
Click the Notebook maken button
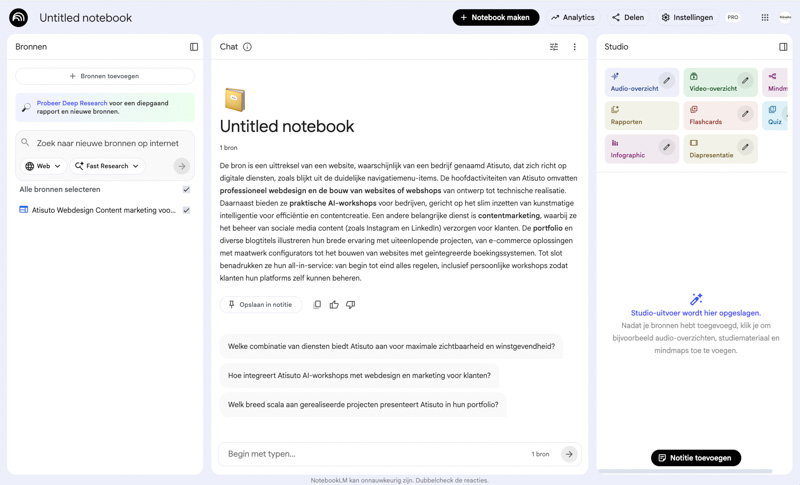point(495,17)
